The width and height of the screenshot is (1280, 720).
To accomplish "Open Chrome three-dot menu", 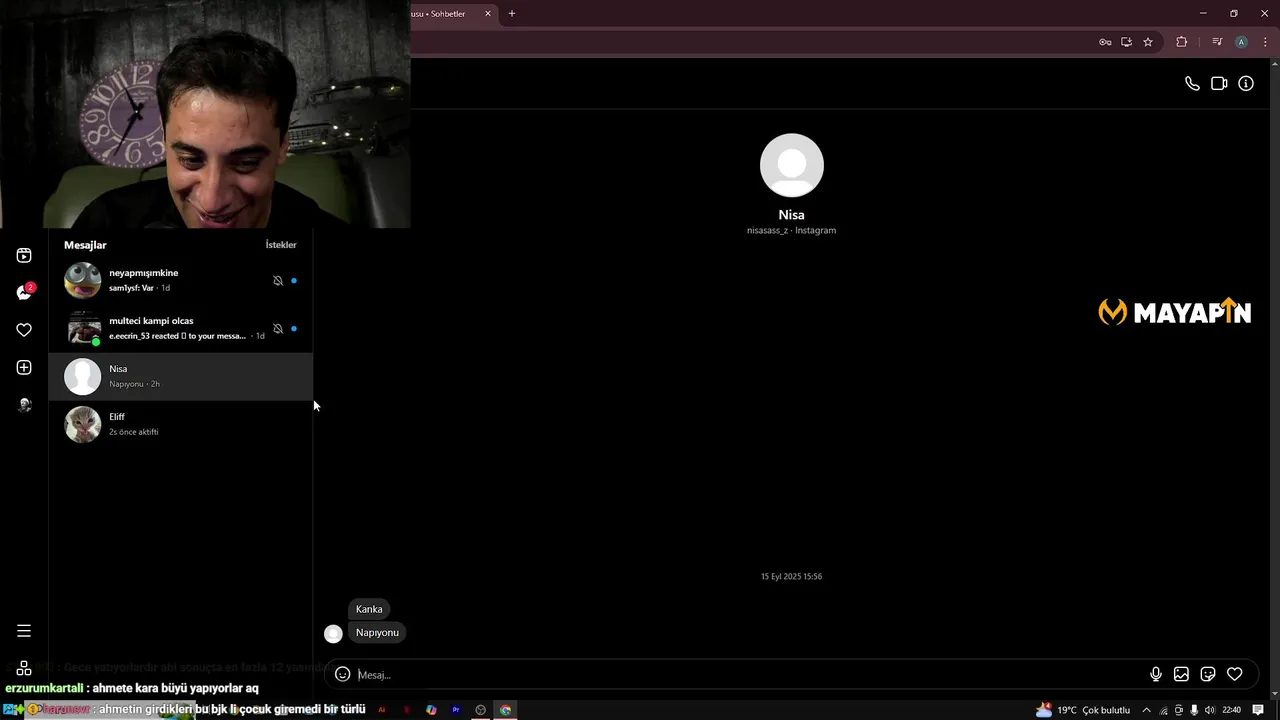I will (1265, 42).
